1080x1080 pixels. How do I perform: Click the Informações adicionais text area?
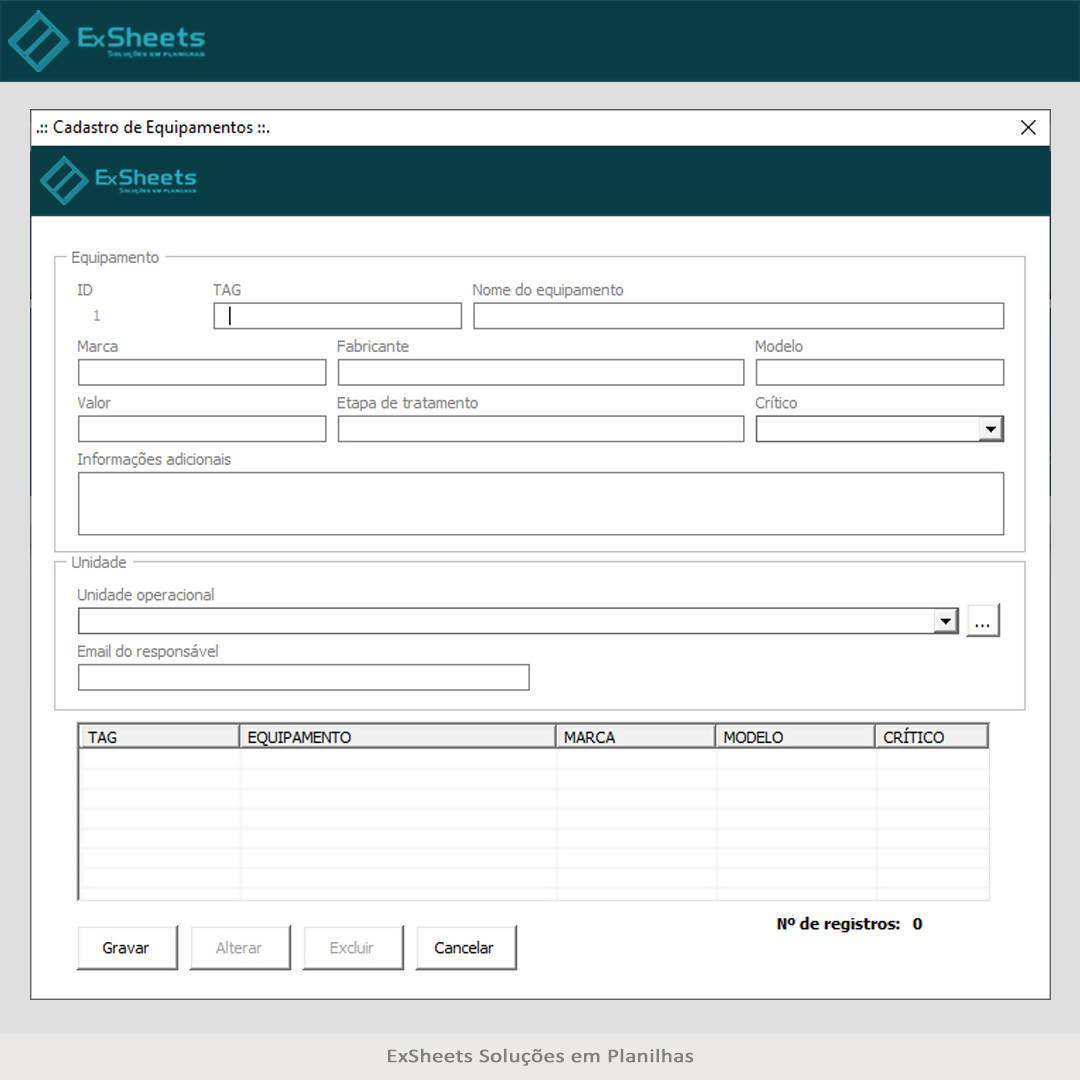click(541, 503)
